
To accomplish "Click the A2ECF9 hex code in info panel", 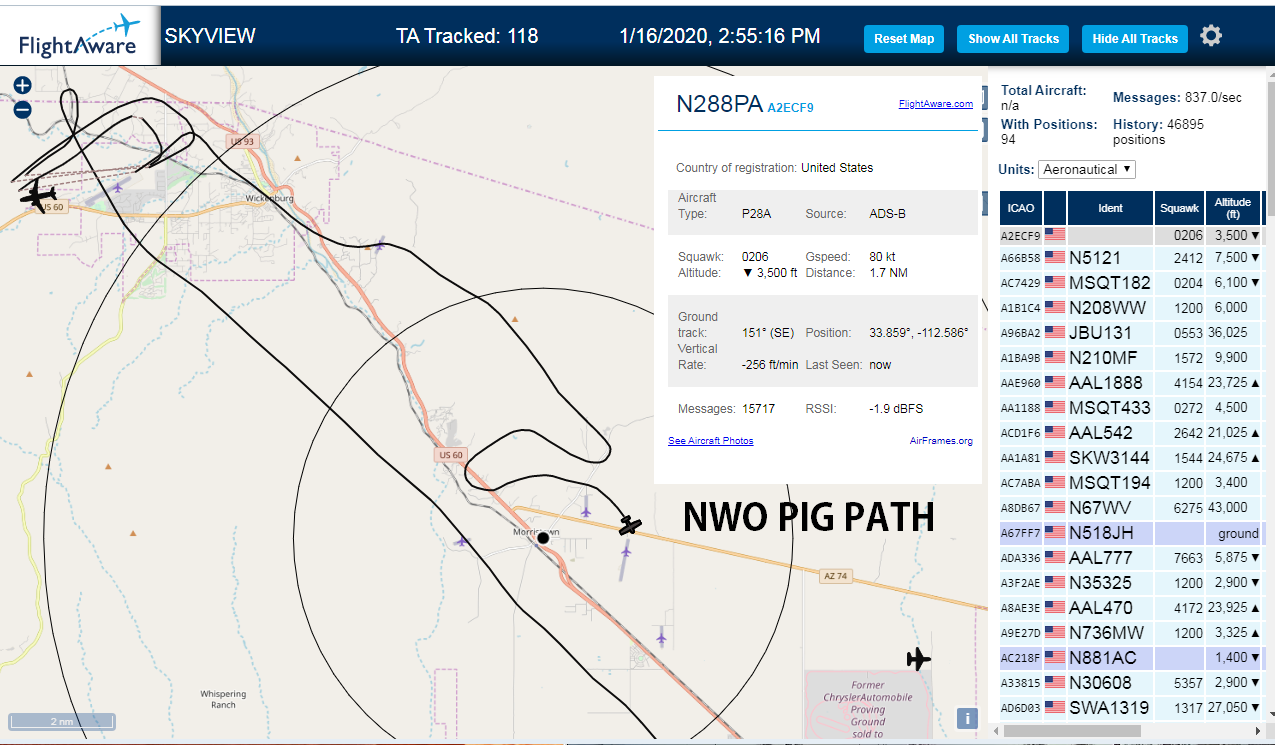I will click(x=791, y=108).
